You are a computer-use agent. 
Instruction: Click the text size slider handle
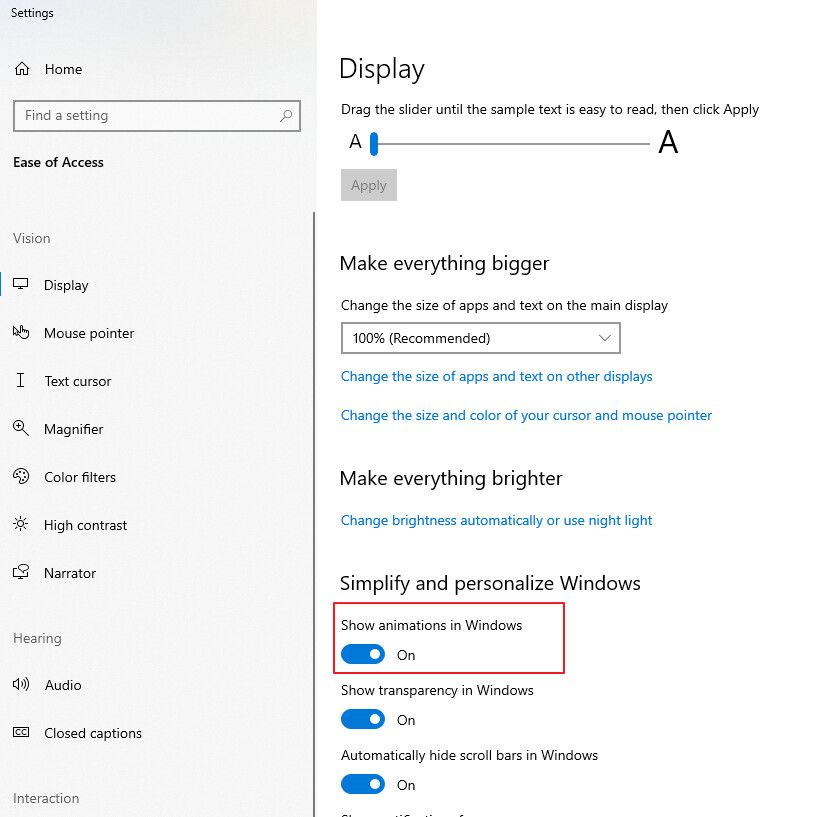(x=374, y=144)
